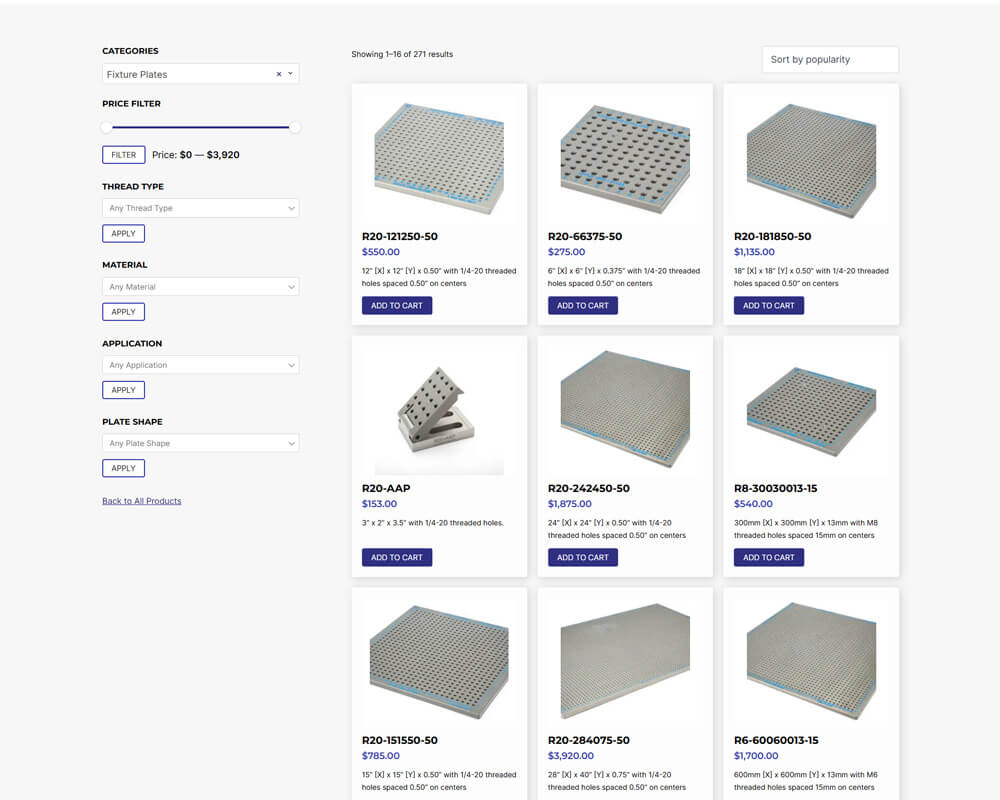Open the R8-30030013-15 product title
The height and width of the screenshot is (800, 1000).
point(775,489)
